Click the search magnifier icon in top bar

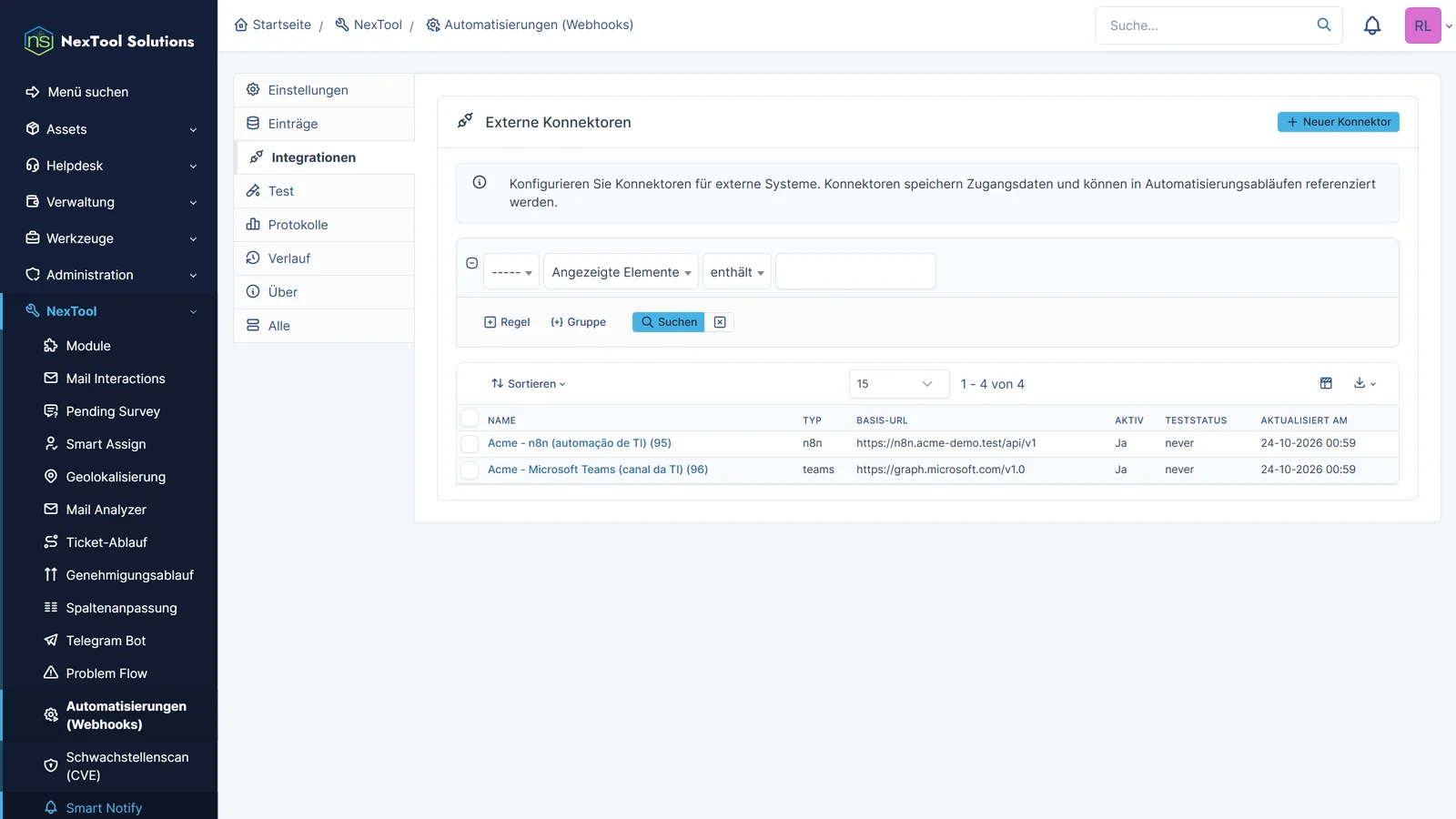[1324, 25]
